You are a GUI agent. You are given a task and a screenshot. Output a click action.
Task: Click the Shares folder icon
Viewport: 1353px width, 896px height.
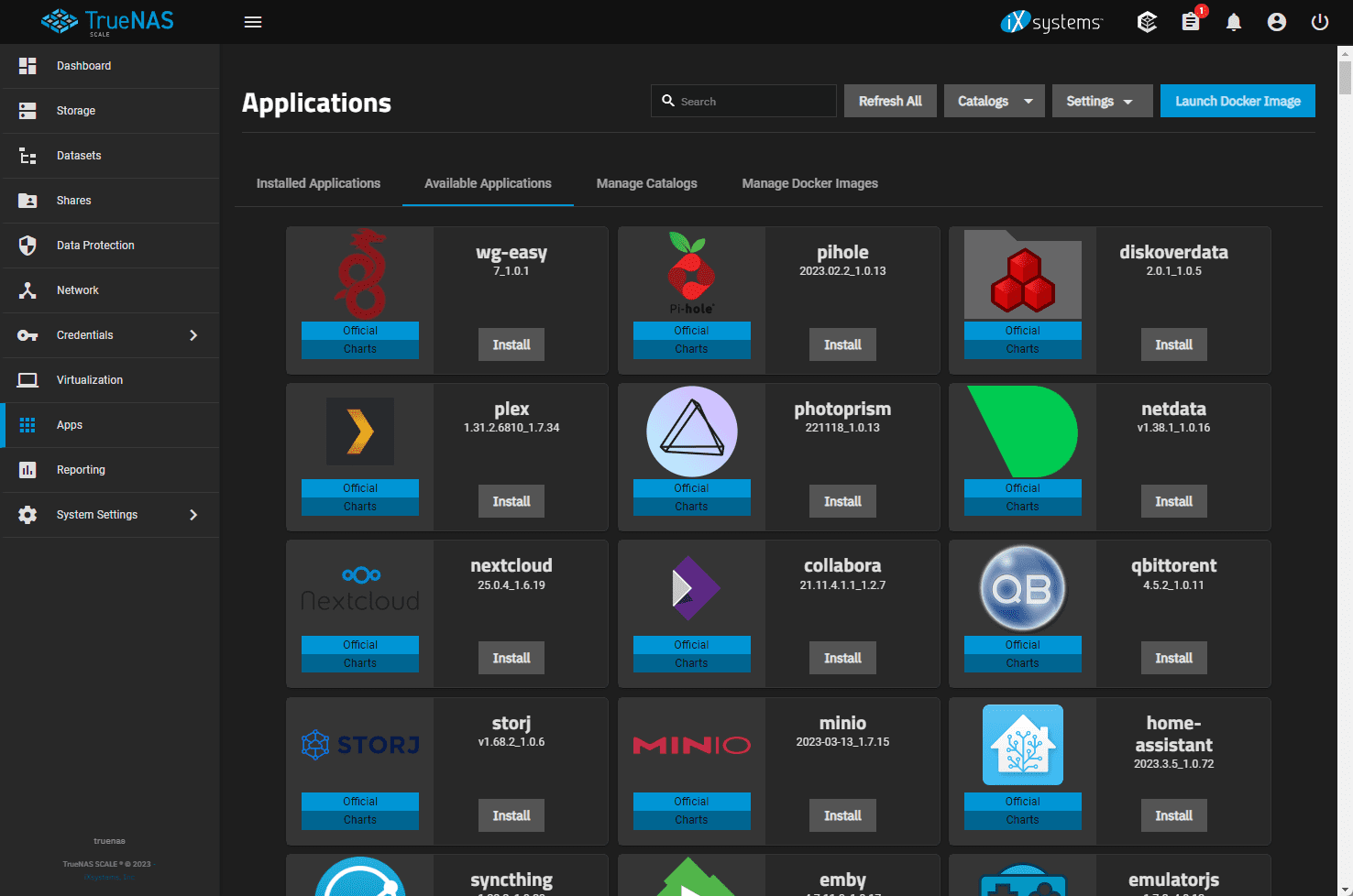click(27, 201)
